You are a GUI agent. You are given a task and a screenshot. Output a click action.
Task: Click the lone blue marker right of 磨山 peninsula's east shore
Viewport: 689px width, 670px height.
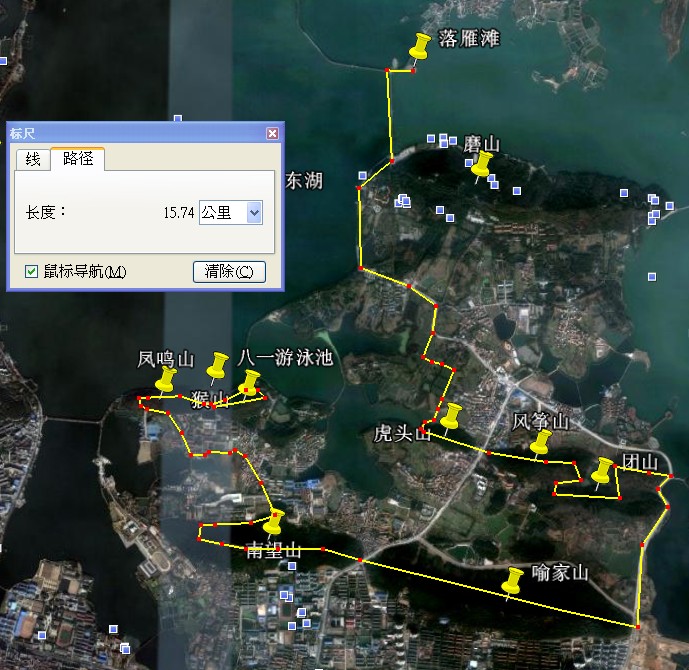[x=652, y=277]
